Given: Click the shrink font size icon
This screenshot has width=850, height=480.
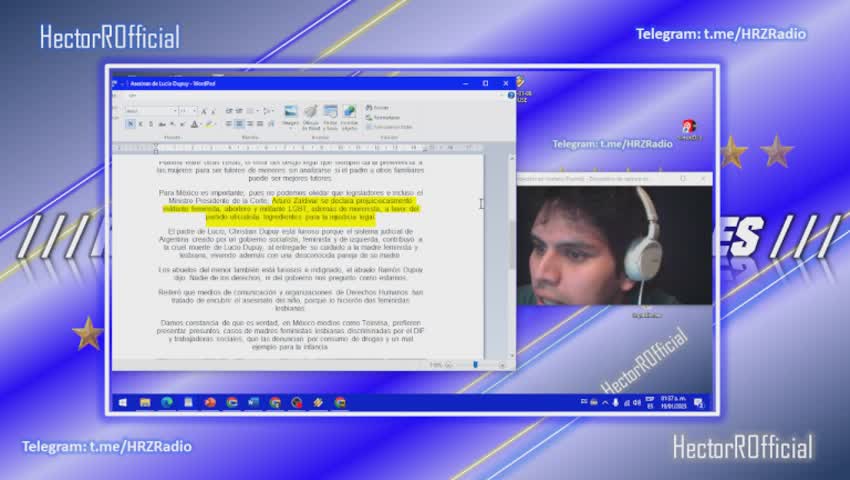Looking at the screenshot, I should click(x=213, y=111).
